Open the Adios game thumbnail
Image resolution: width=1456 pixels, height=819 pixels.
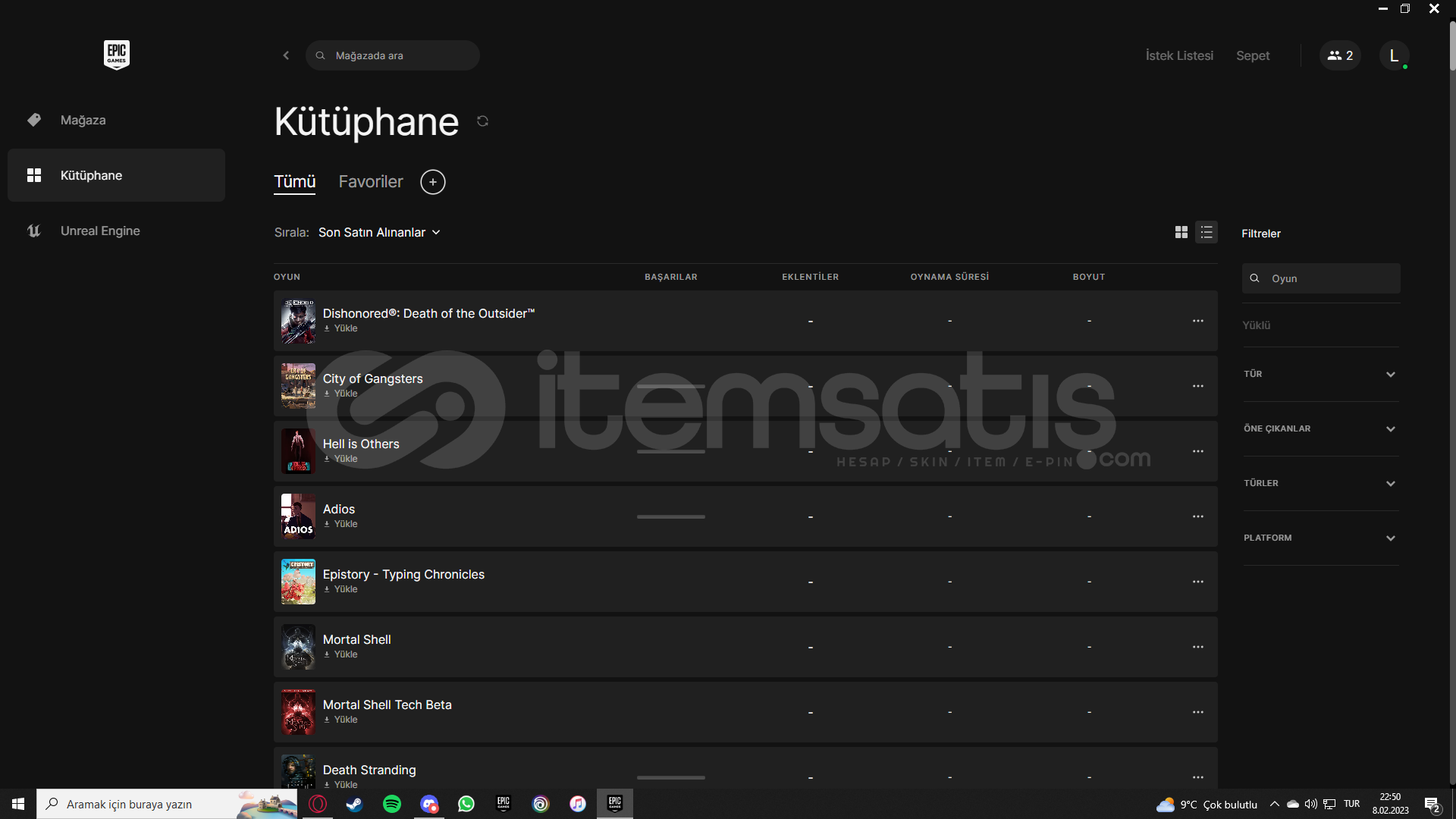coord(298,516)
